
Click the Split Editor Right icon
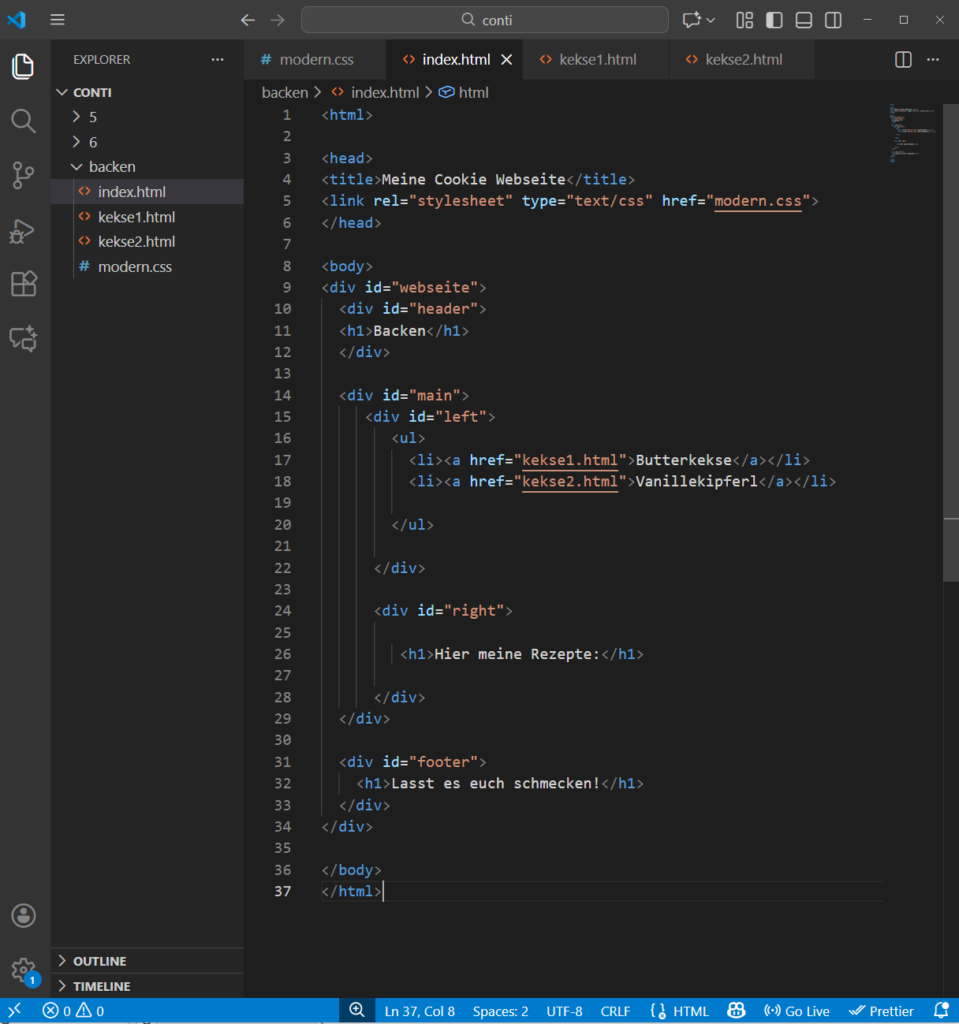903,60
